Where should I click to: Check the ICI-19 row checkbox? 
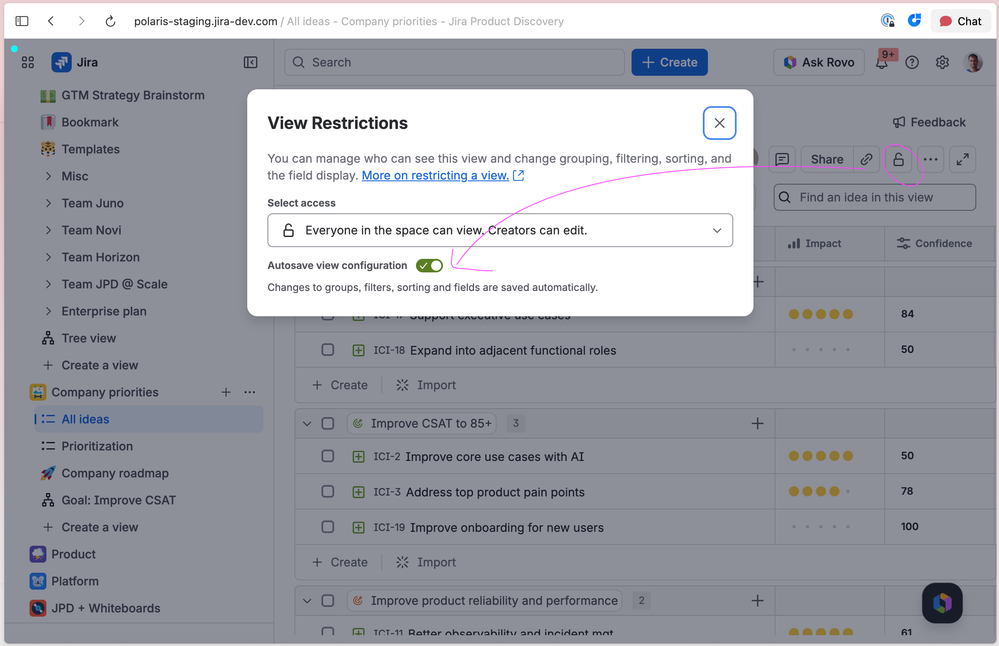[x=327, y=527]
